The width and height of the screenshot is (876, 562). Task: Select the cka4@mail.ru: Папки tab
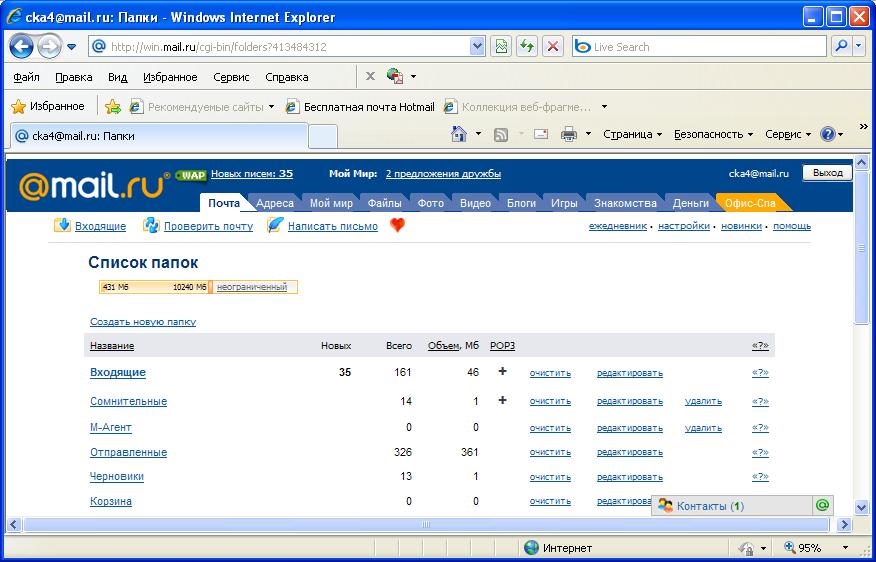pyautogui.click(x=159, y=136)
